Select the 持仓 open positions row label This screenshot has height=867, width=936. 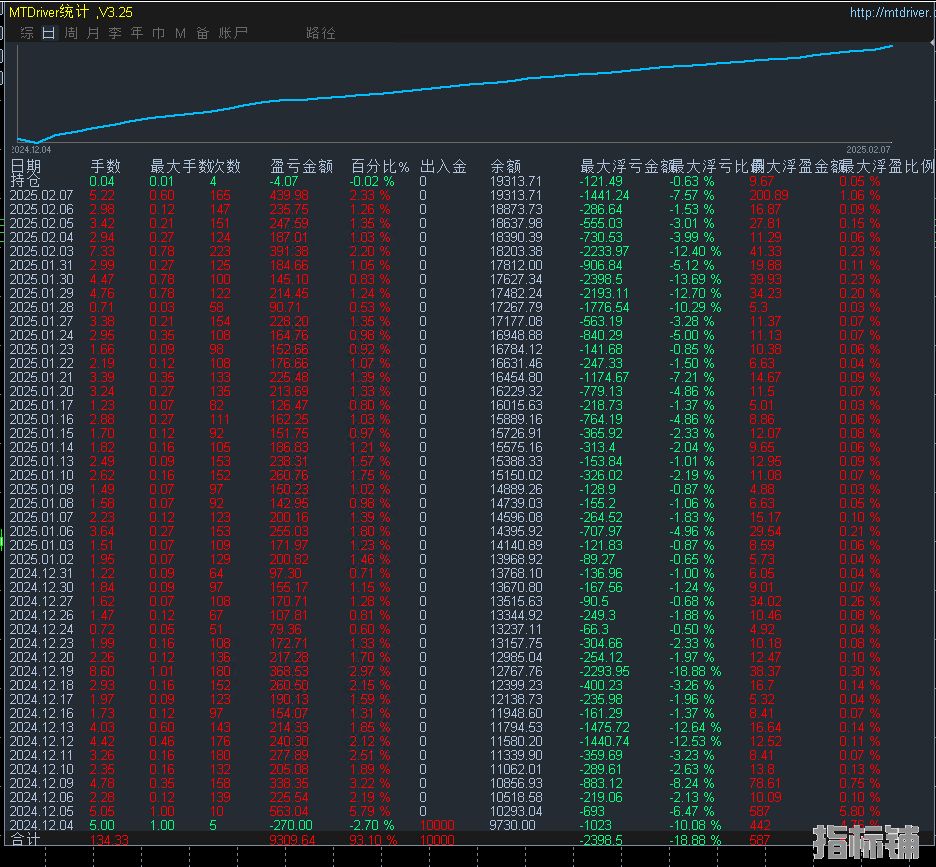coord(26,181)
